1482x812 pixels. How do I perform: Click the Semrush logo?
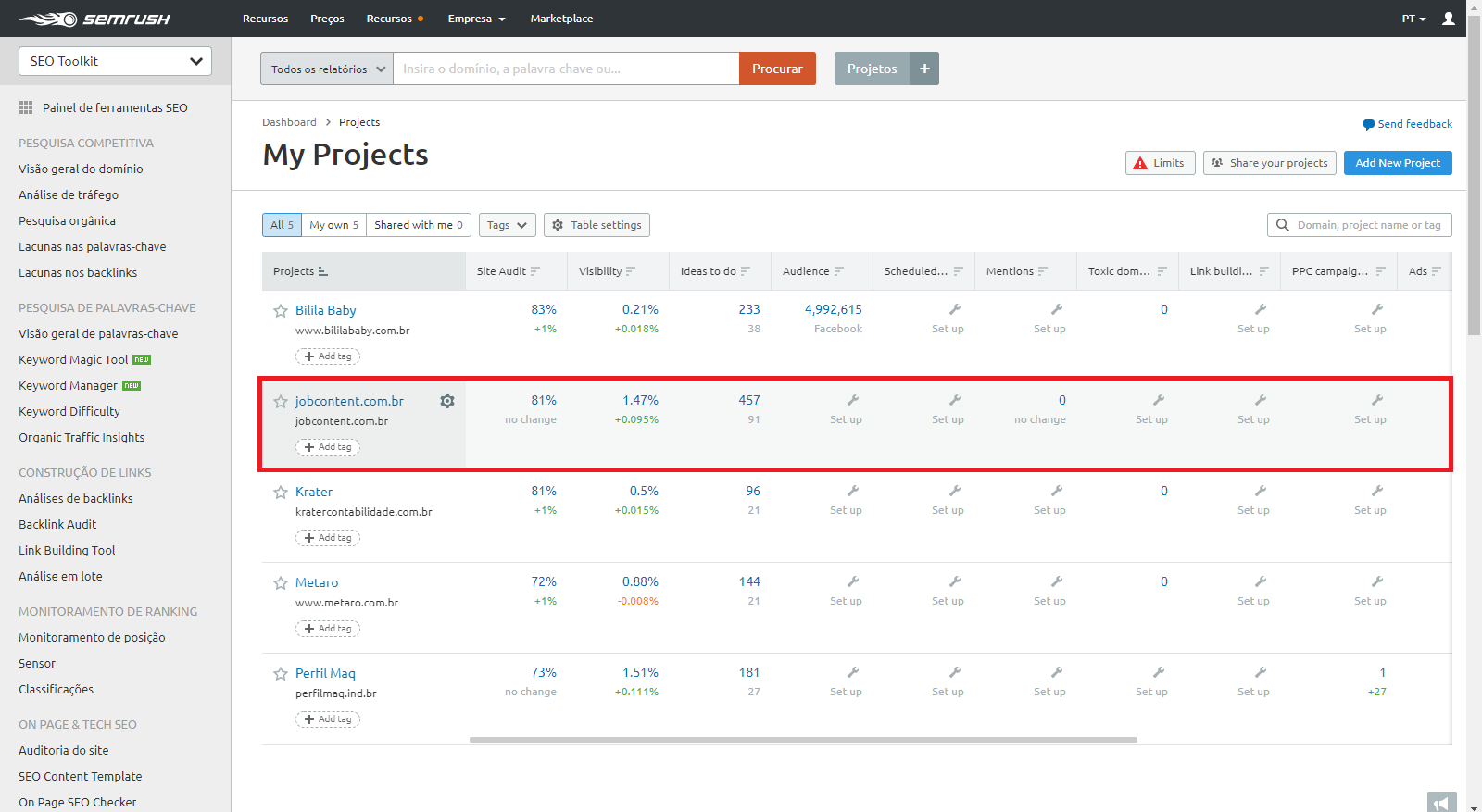(94, 19)
